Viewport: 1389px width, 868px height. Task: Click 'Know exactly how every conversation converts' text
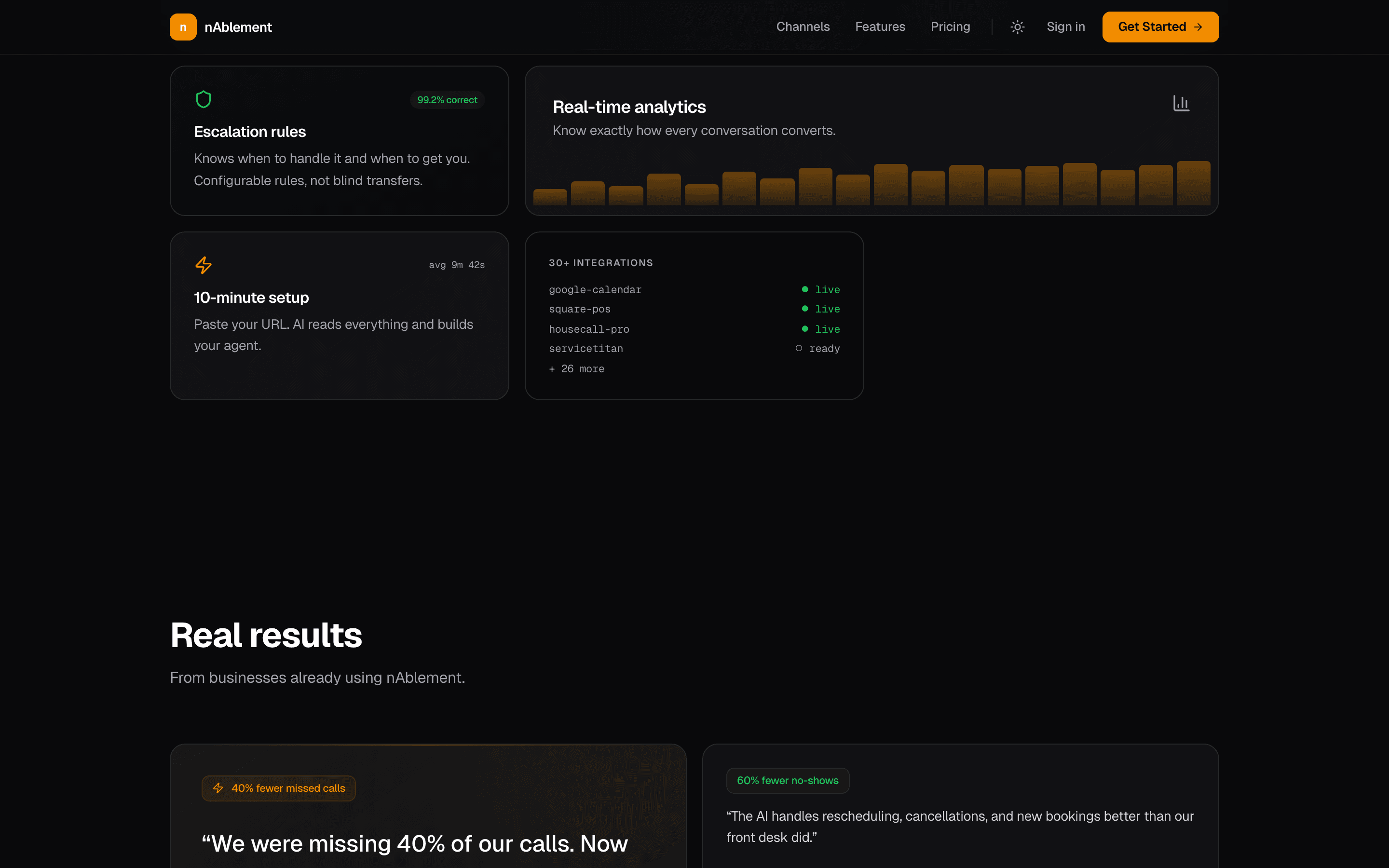tap(694, 131)
